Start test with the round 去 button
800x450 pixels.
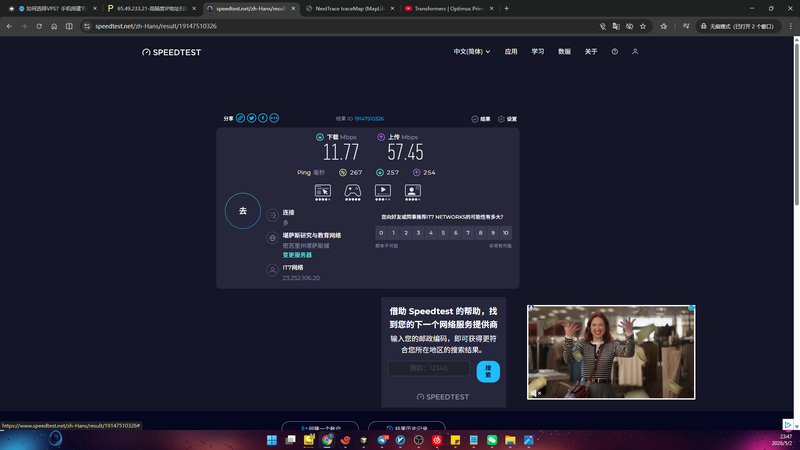point(243,211)
